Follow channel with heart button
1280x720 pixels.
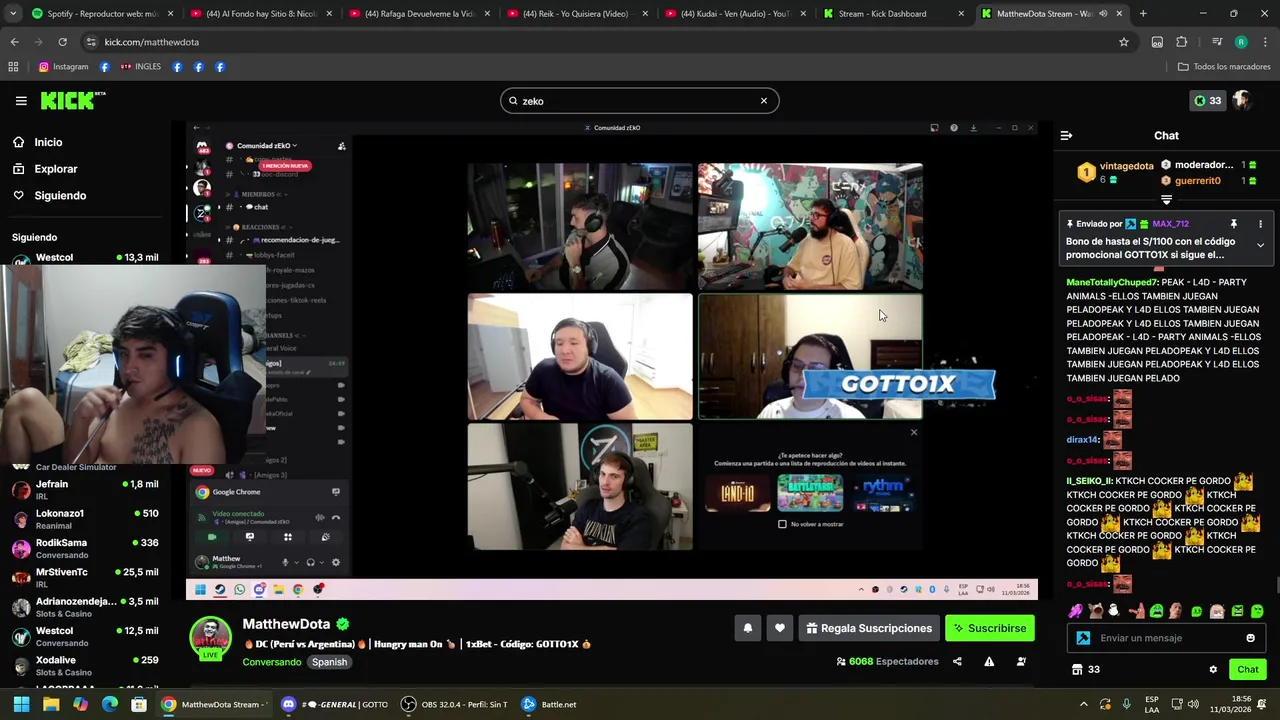coord(780,628)
